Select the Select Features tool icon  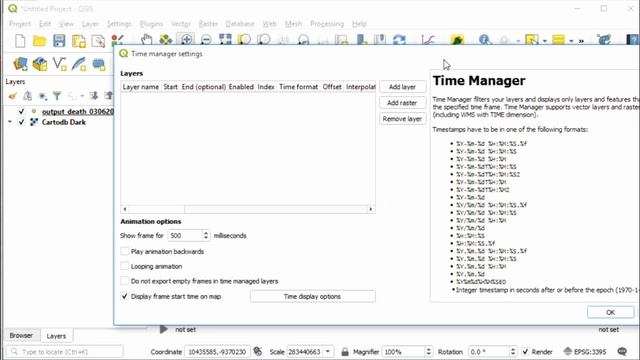coord(531,40)
